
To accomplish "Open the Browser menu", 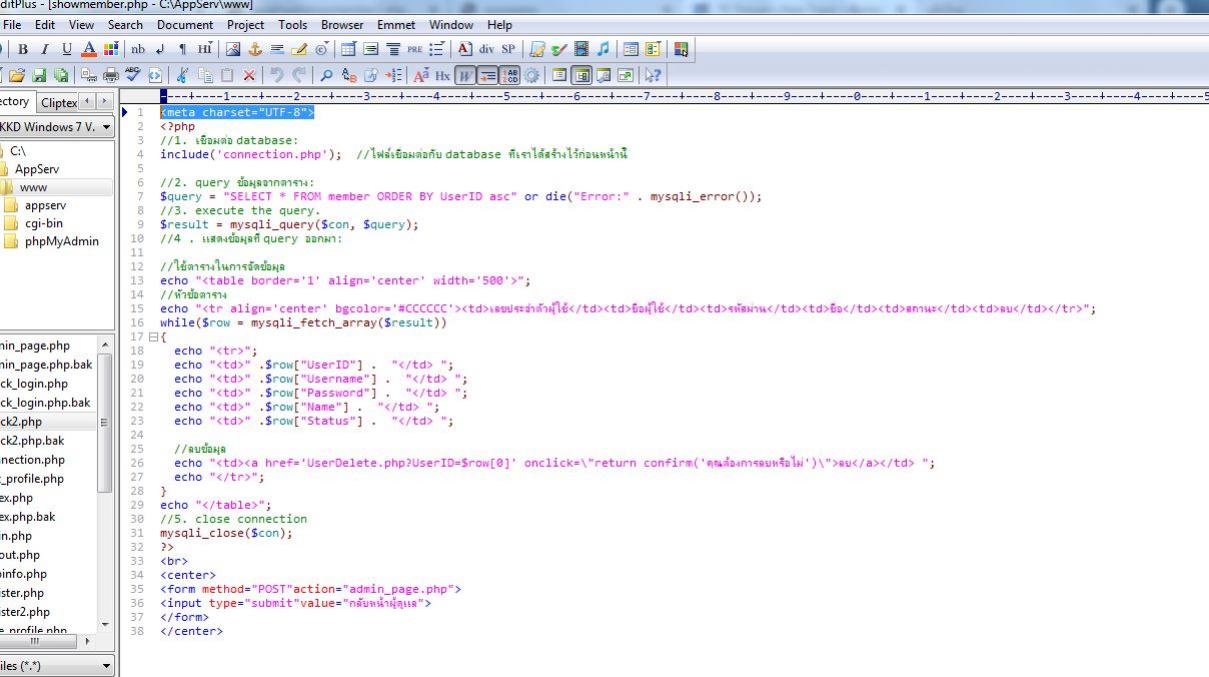I will coord(342,25).
